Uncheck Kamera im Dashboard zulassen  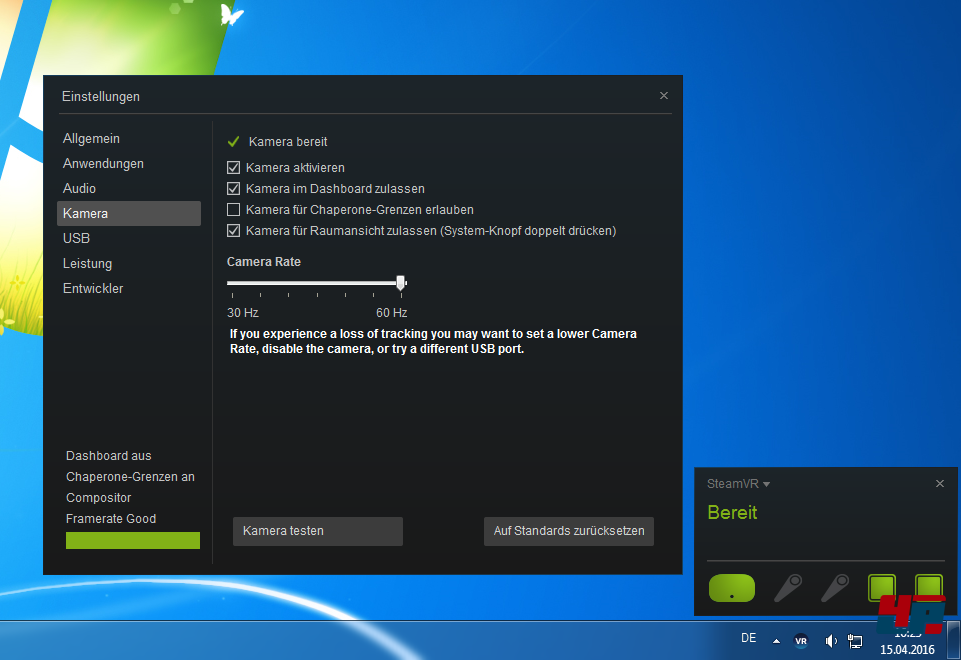[x=232, y=188]
